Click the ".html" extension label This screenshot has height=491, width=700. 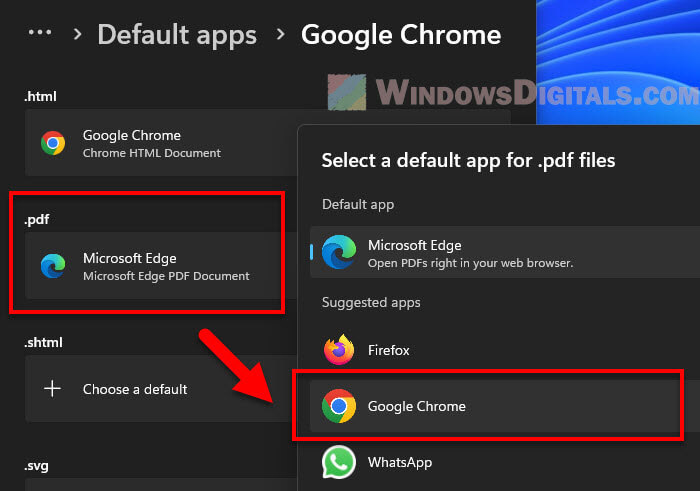click(40, 96)
